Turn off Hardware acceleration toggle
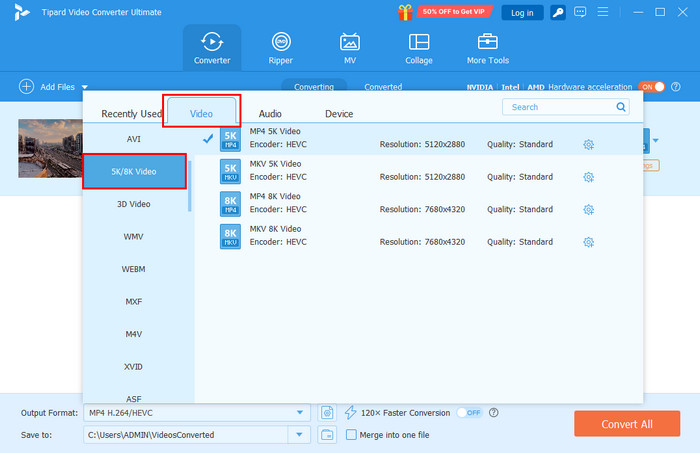The width and height of the screenshot is (700, 453). click(x=651, y=87)
